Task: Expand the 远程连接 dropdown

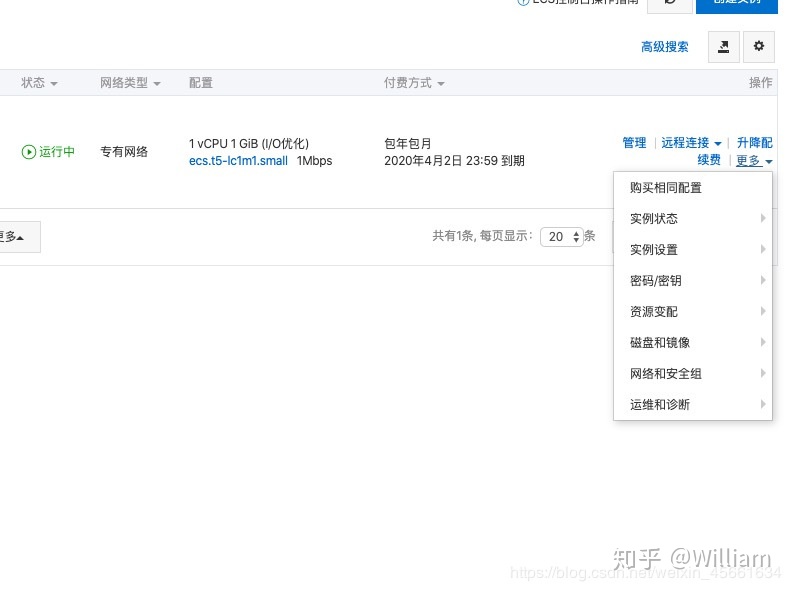Action: click(691, 143)
